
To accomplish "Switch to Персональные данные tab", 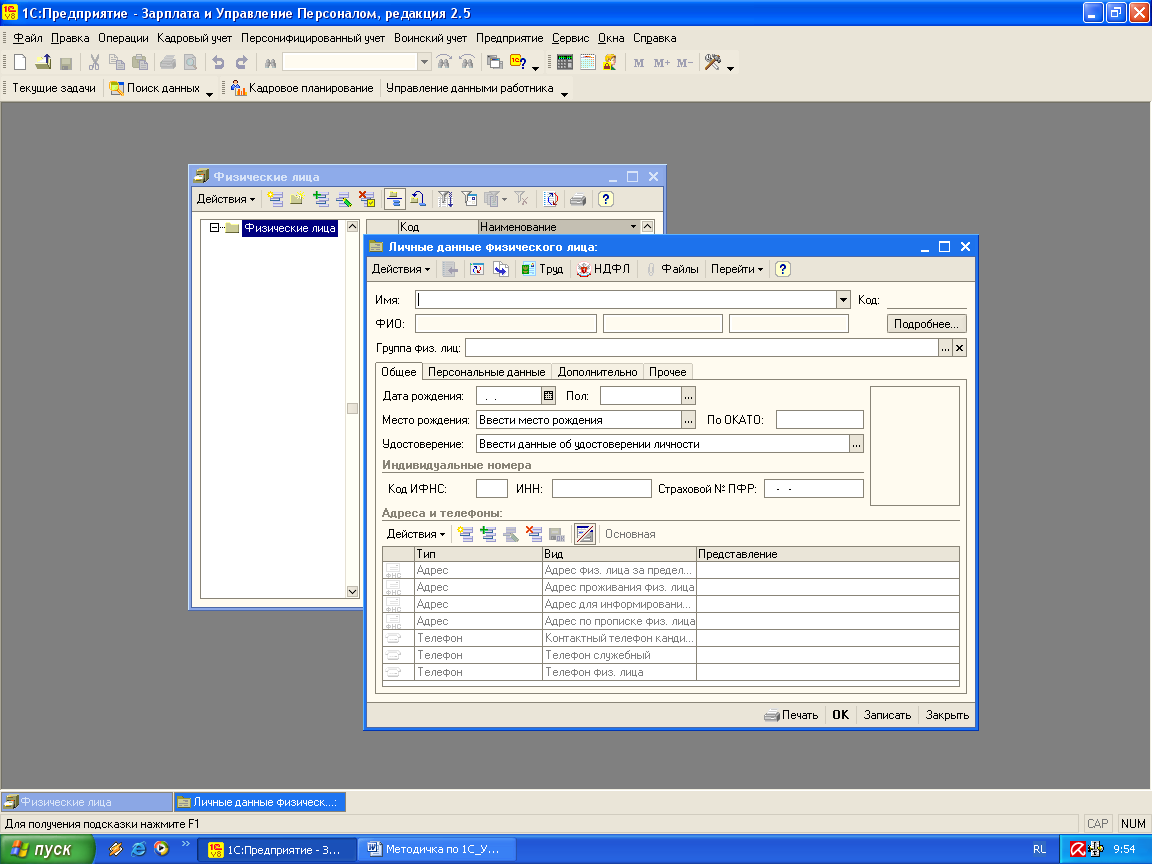I will point(486,372).
